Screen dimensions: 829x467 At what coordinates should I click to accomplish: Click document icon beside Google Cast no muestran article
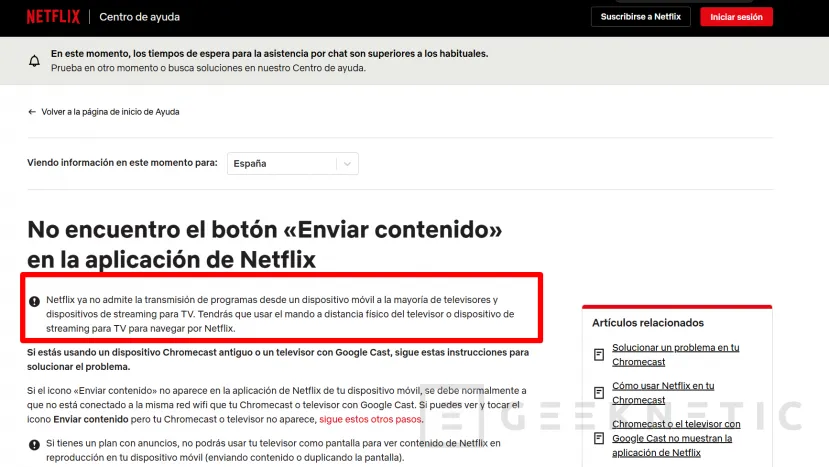click(598, 438)
